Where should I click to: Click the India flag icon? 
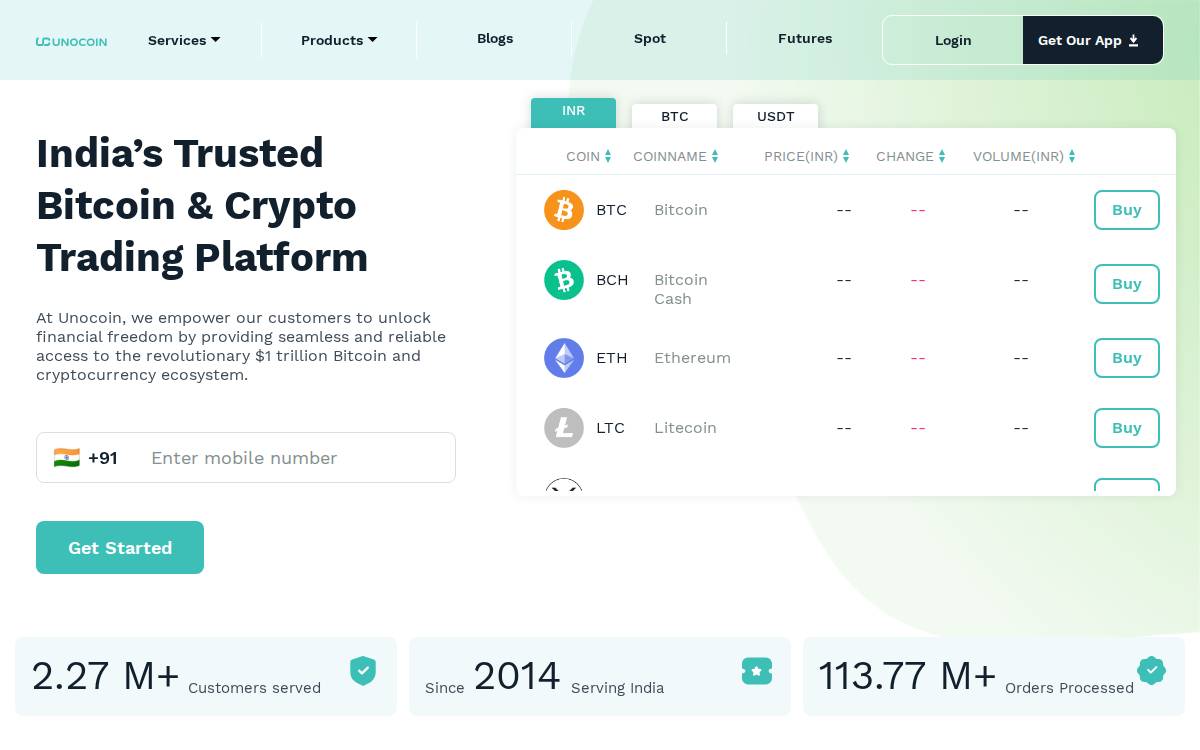pyautogui.click(x=67, y=458)
